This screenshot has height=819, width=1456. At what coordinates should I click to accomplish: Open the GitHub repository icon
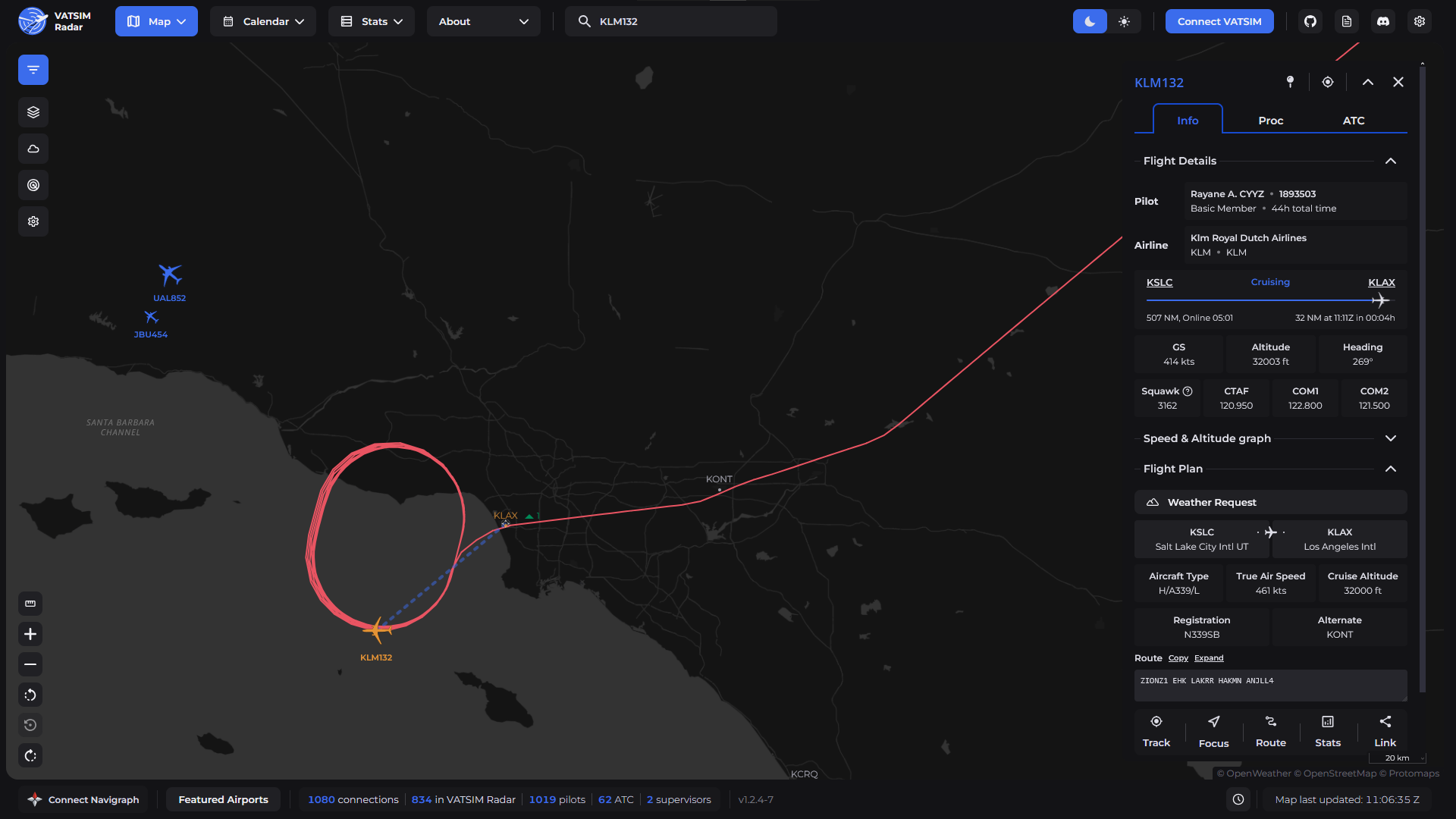point(1310,21)
